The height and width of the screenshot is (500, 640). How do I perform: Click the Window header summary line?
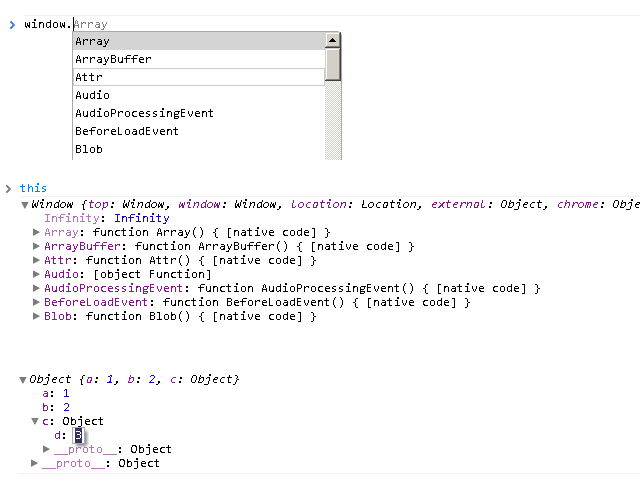[x=336, y=204]
